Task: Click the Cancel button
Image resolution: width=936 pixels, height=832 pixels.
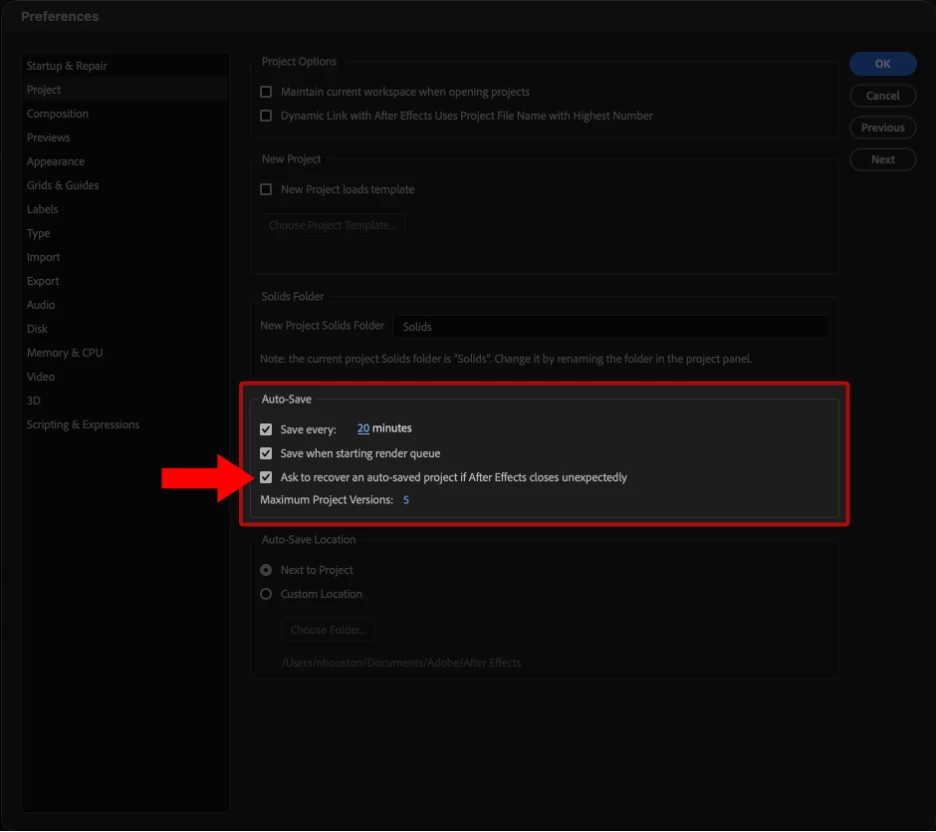Action: (882, 95)
